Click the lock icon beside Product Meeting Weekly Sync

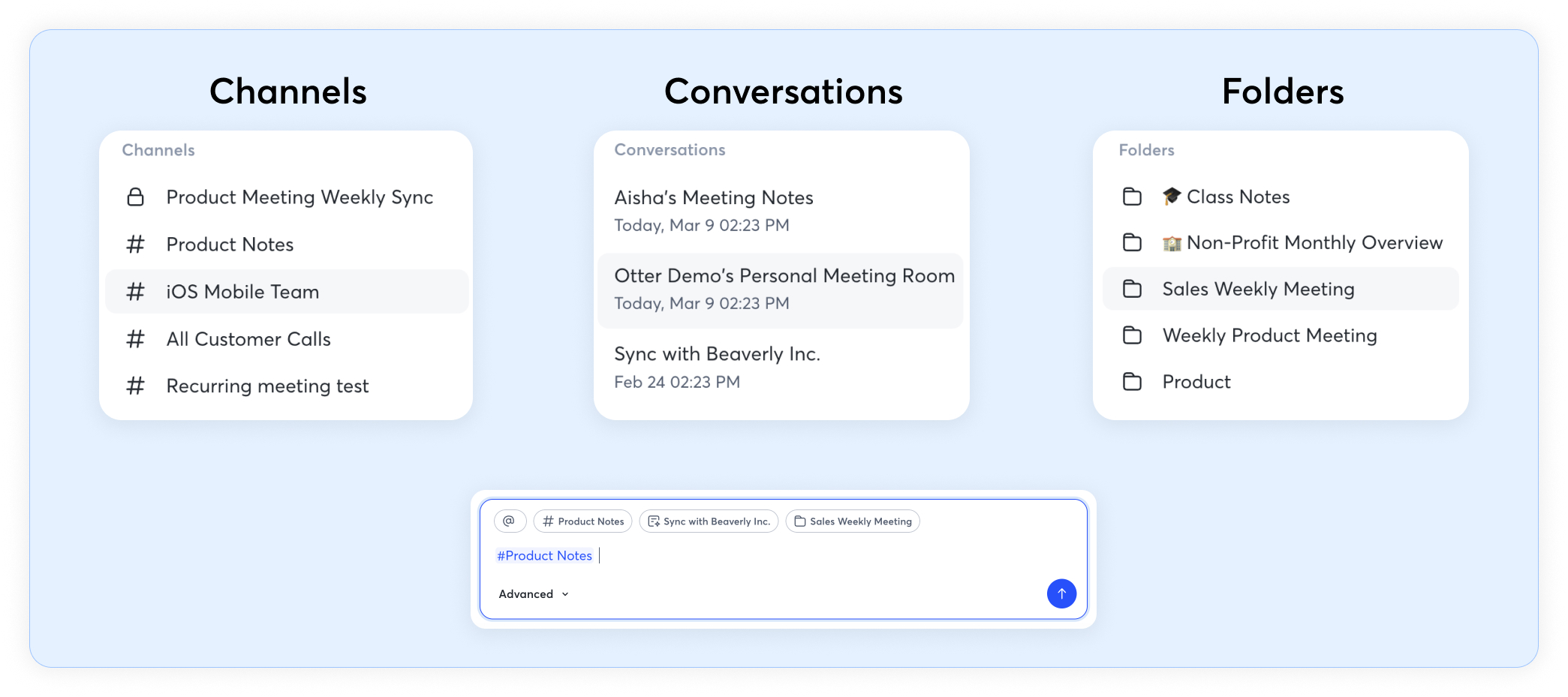pyautogui.click(x=135, y=197)
